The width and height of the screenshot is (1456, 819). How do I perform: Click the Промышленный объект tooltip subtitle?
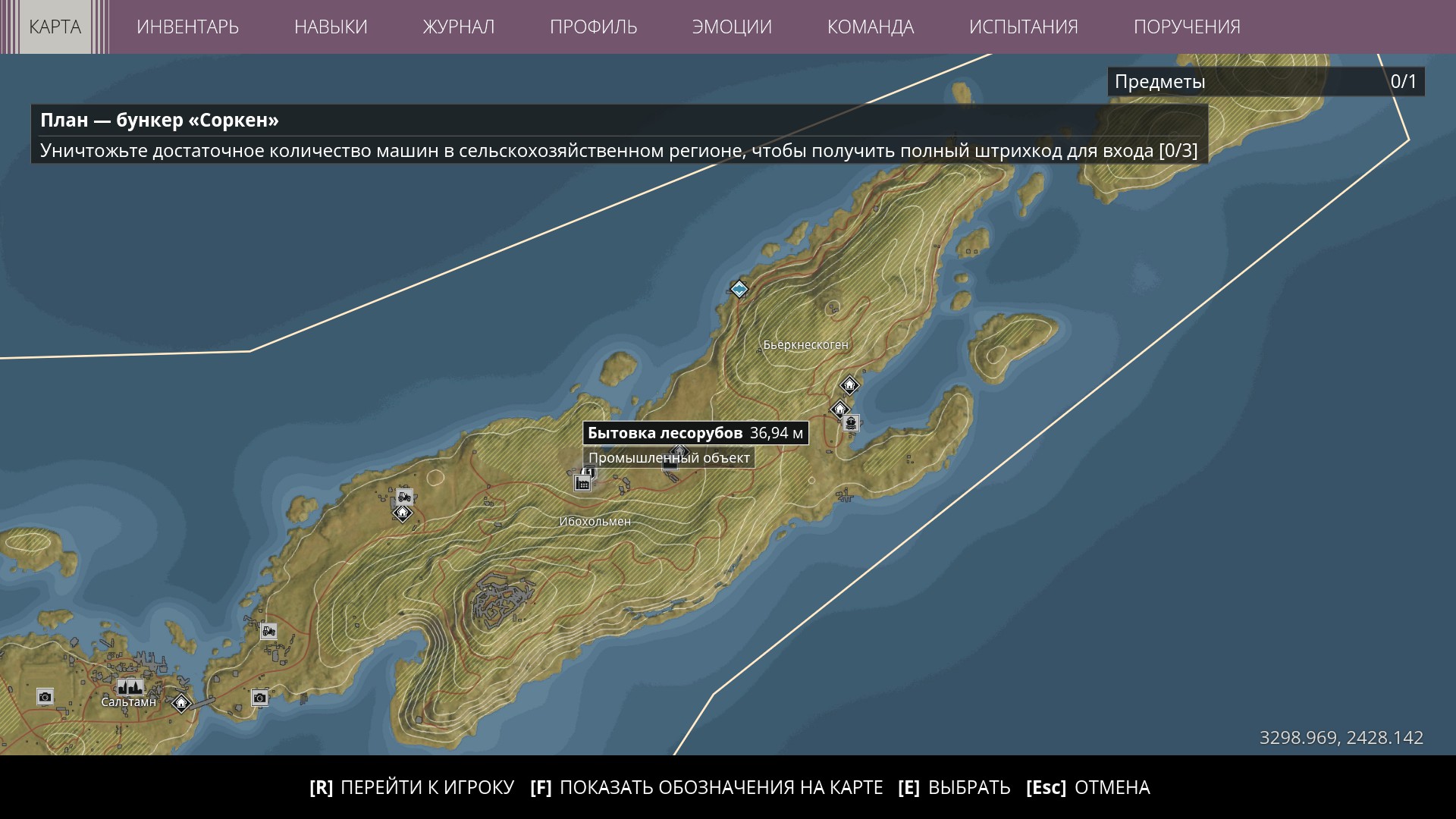tap(669, 457)
